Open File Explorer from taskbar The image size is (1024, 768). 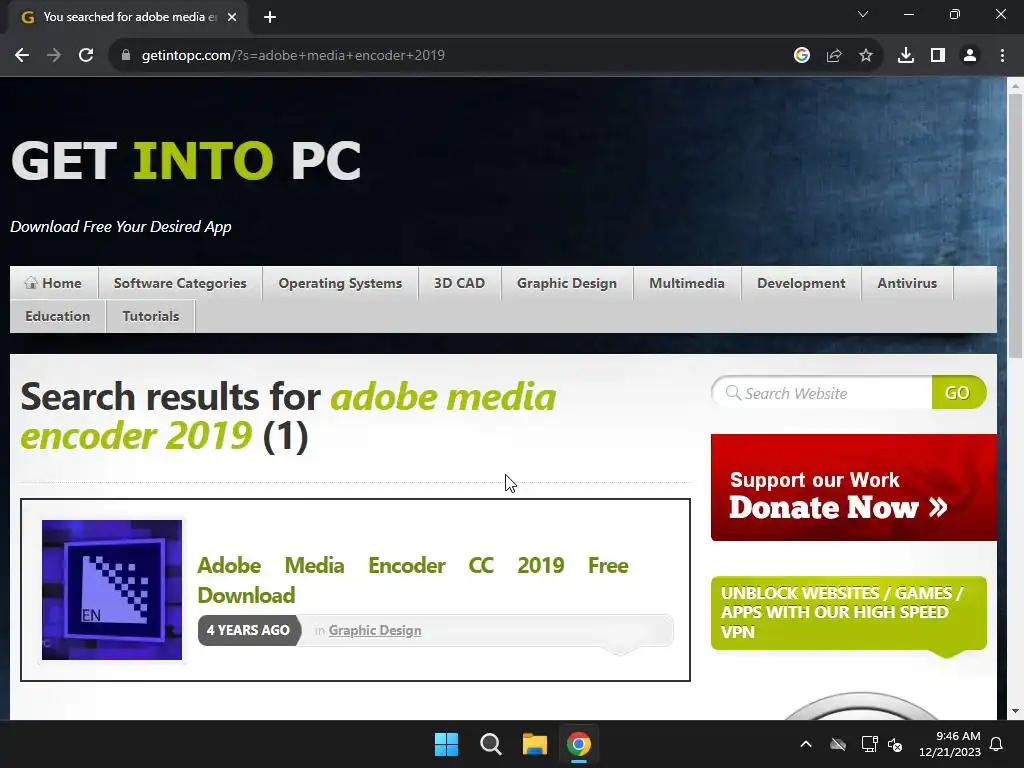(x=534, y=744)
